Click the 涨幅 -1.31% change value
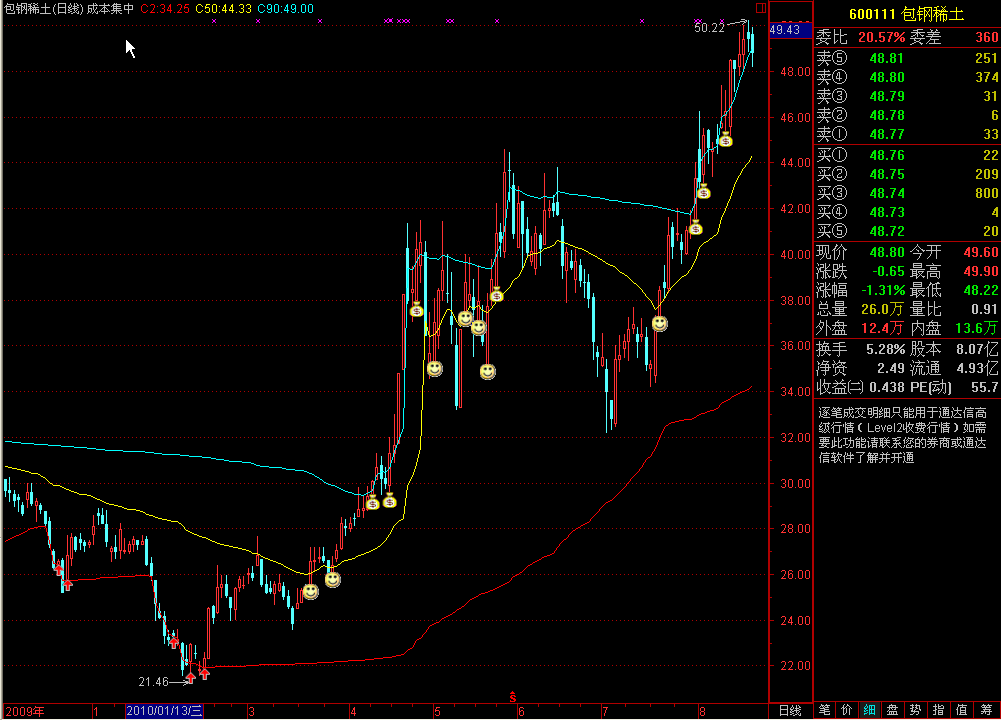The image size is (1001, 720). click(x=883, y=290)
